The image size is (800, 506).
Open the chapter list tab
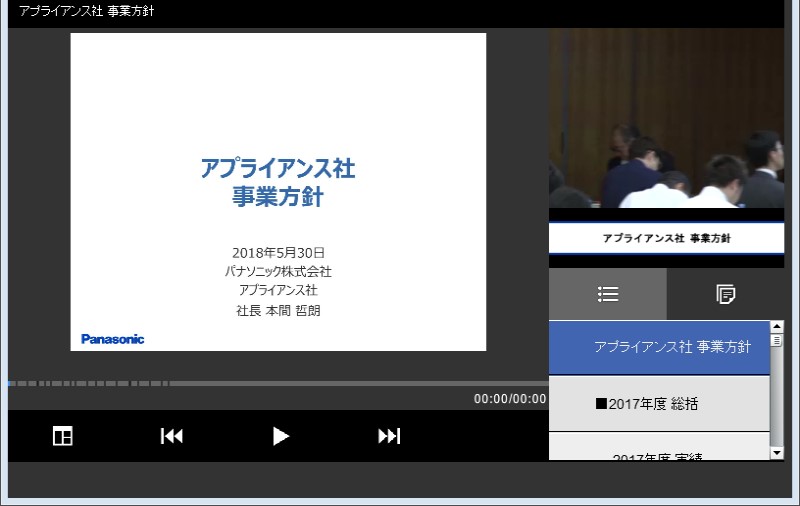(x=608, y=294)
